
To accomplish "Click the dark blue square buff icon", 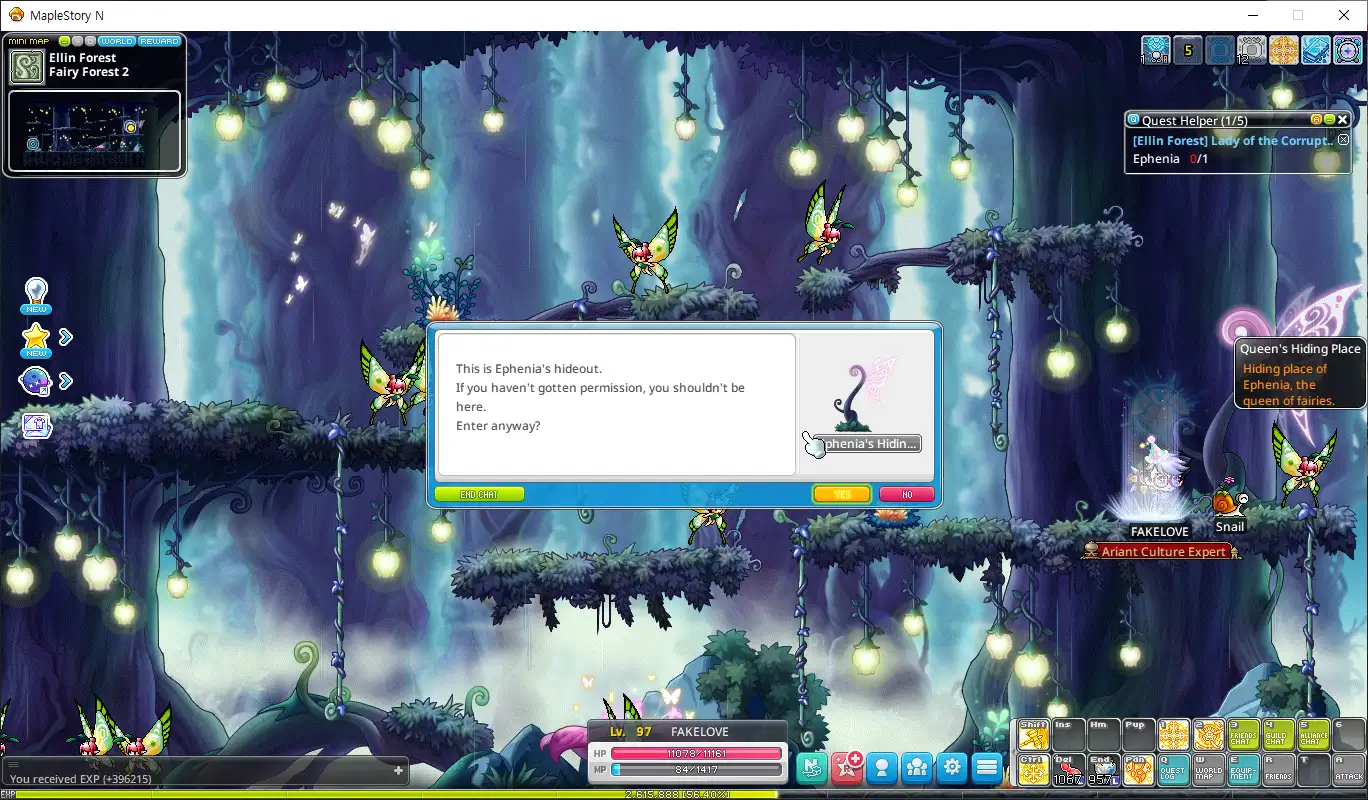I will 1220,50.
